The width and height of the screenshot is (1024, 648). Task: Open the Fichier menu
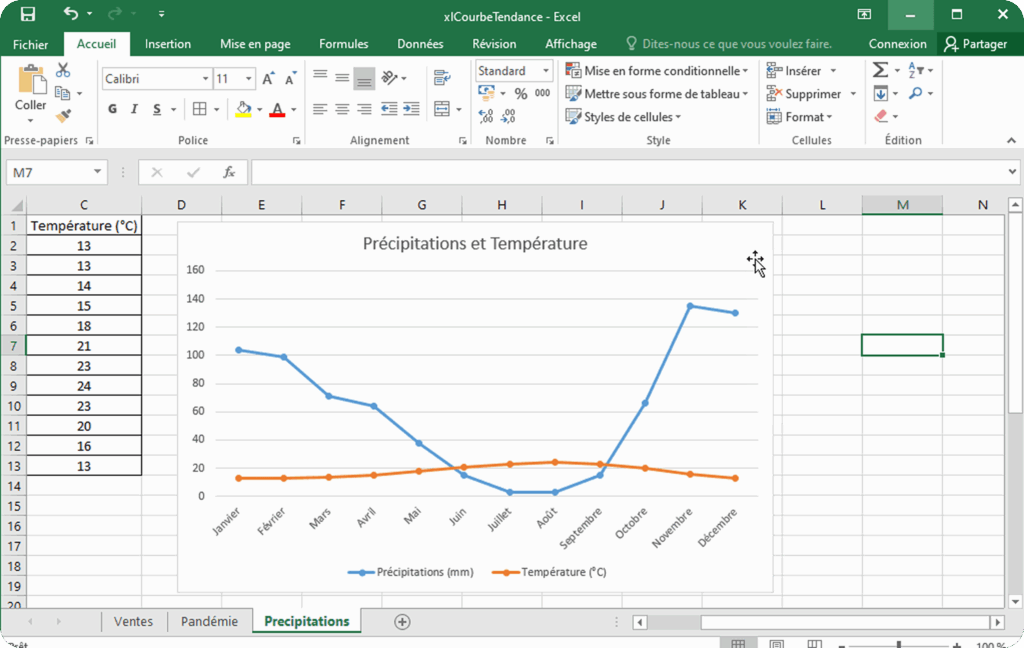(x=31, y=44)
